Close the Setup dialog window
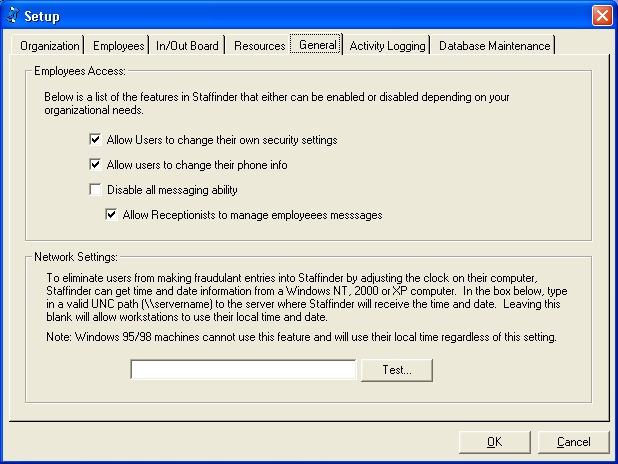 [601, 16]
